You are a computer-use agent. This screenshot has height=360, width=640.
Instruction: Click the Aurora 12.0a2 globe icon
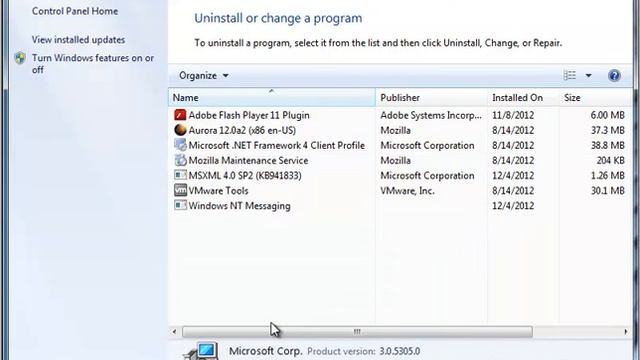pyautogui.click(x=180, y=130)
